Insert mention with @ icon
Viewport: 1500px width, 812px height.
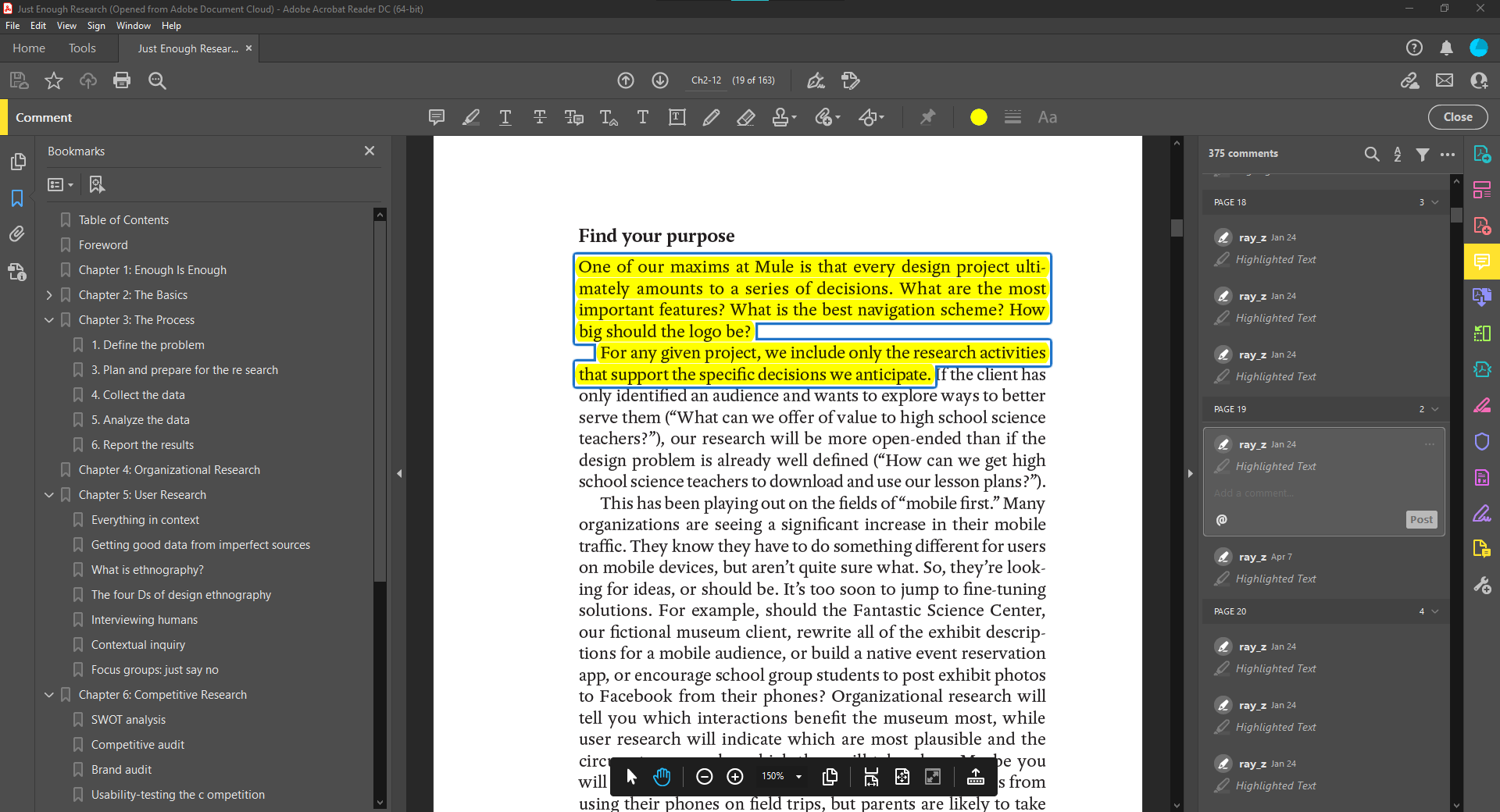pyautogui.click(x=1222, y=520)
